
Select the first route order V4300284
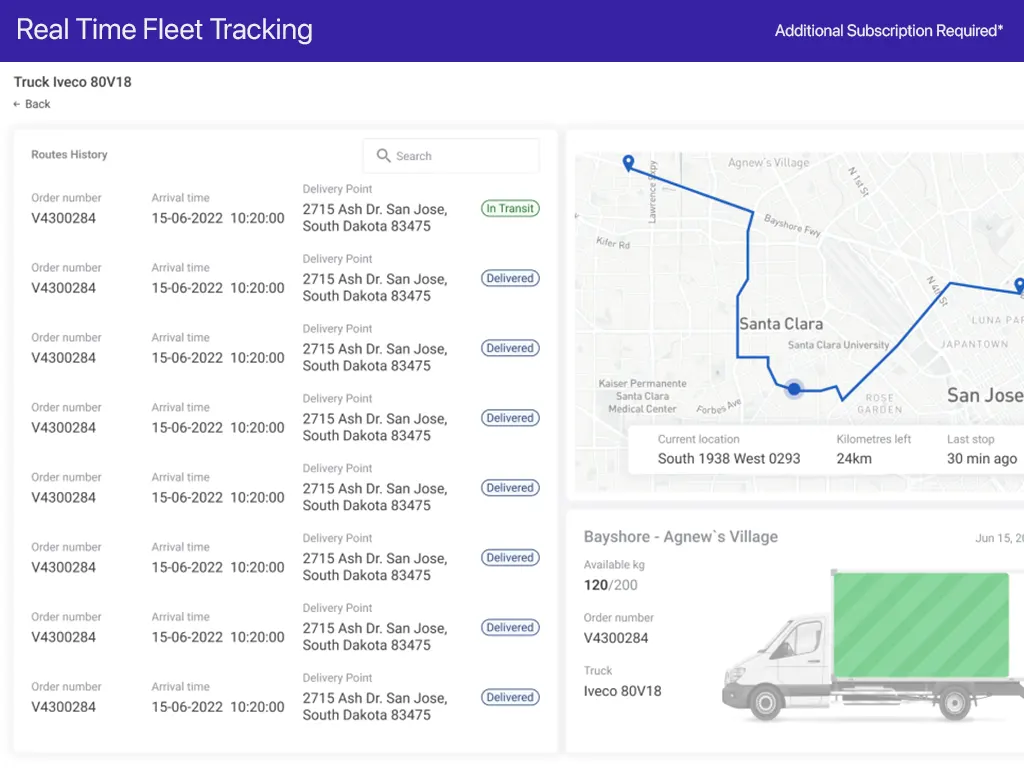(64, 218)
